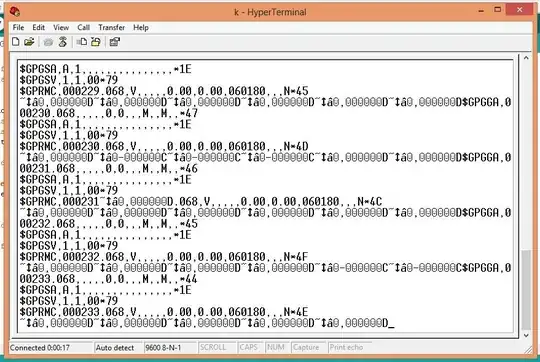The width and height of the screenshot is (540, 362).
Task: Click the Send toolbar icon
Action: [x=82, y=42]
